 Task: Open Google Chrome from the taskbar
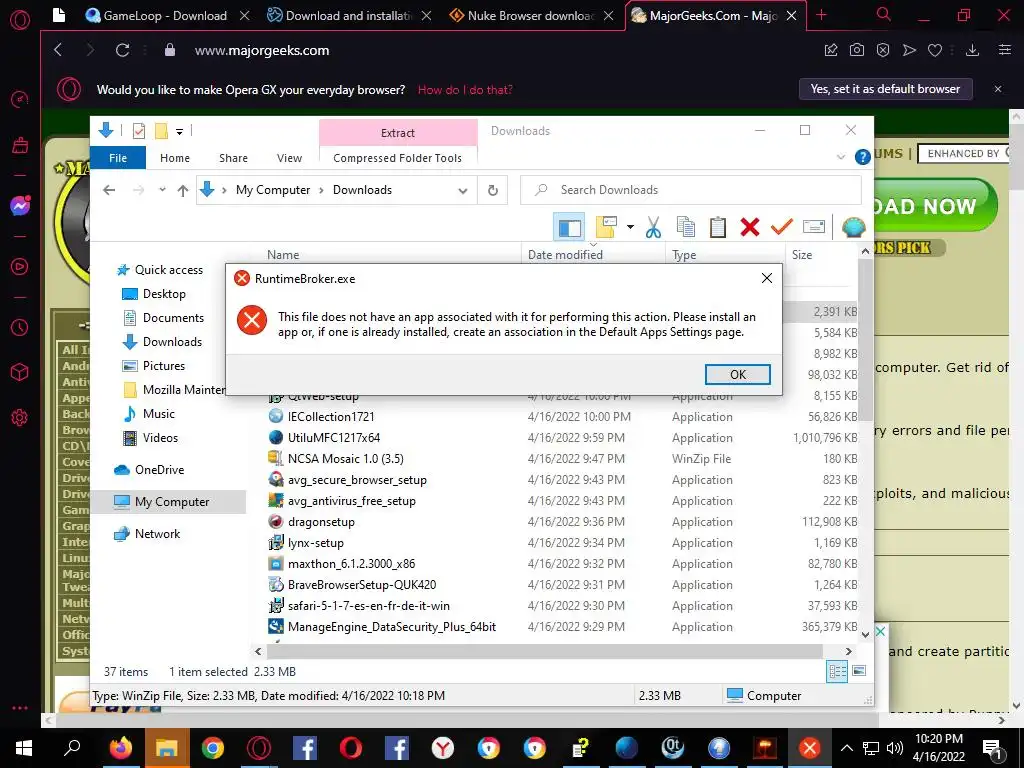(212, 748)
